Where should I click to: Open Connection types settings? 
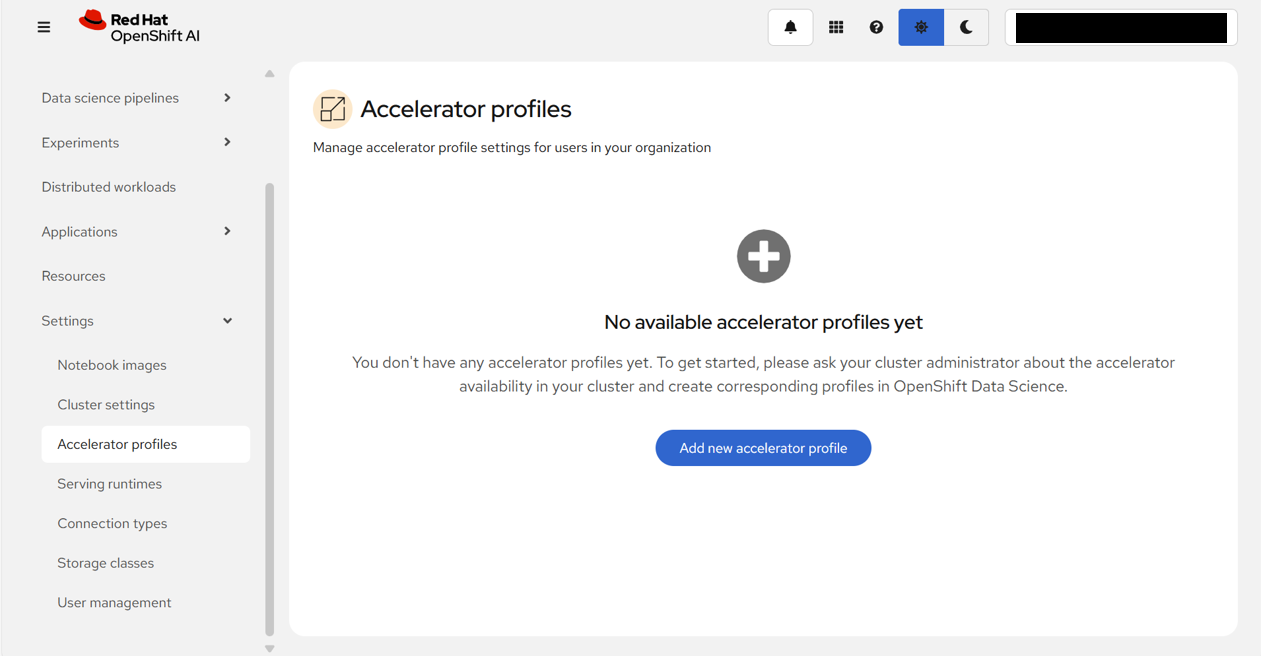pos(146,523)
